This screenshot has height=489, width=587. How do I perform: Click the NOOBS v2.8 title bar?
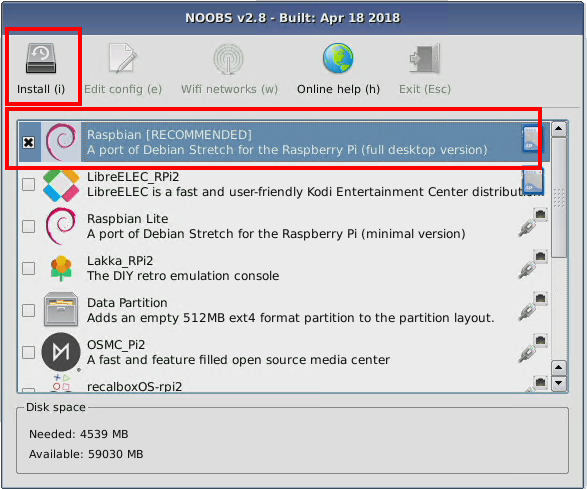292,18
